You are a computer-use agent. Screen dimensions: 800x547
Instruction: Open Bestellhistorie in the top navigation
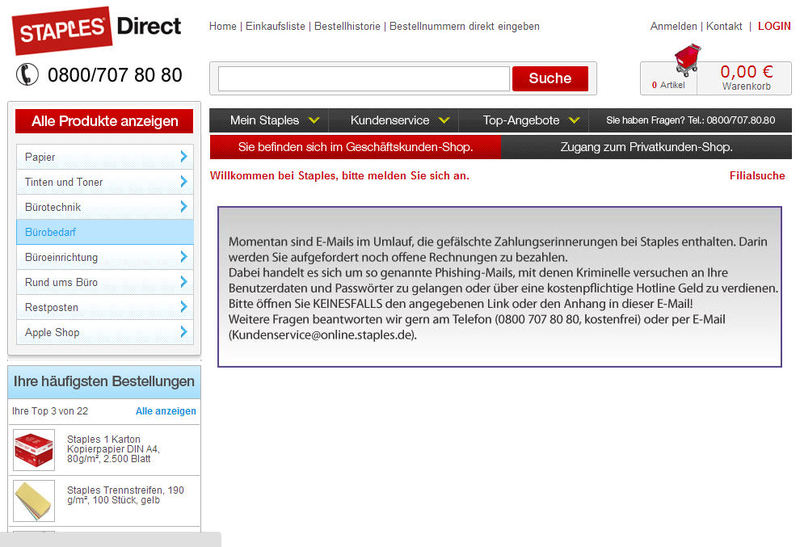(x=347, y=26)
